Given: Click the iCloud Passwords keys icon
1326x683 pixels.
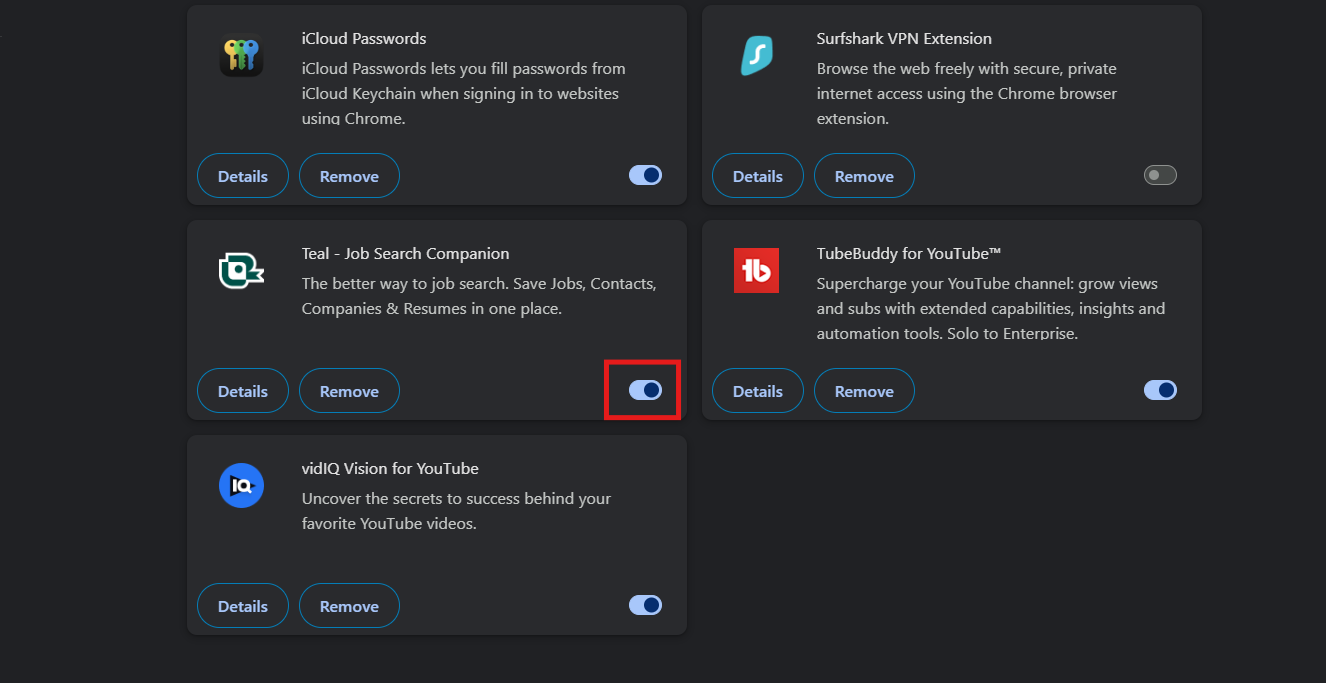Looking at the screenshot, I should pyautogui.click(x=241, y=56).
